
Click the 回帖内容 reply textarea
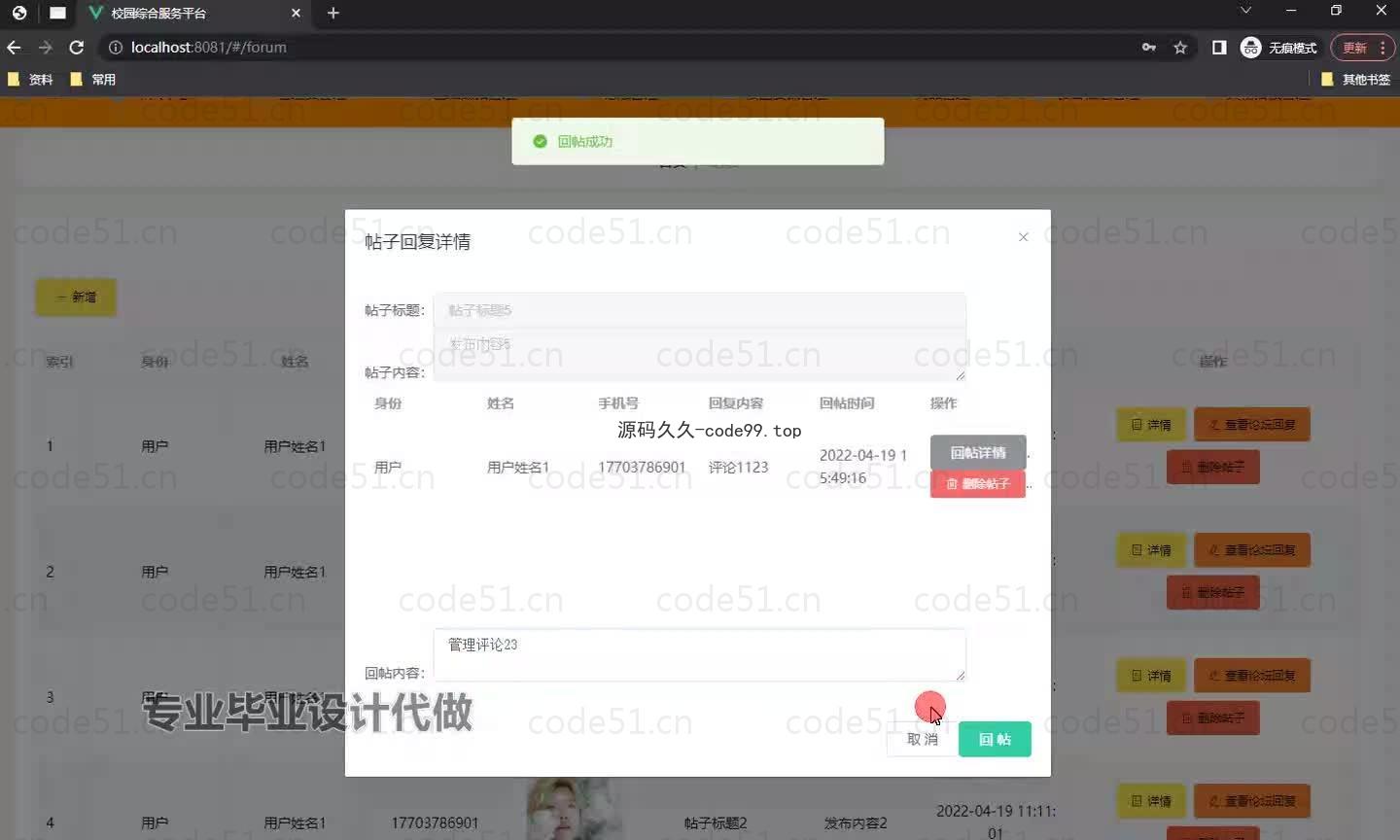click(x=699, y=654)
